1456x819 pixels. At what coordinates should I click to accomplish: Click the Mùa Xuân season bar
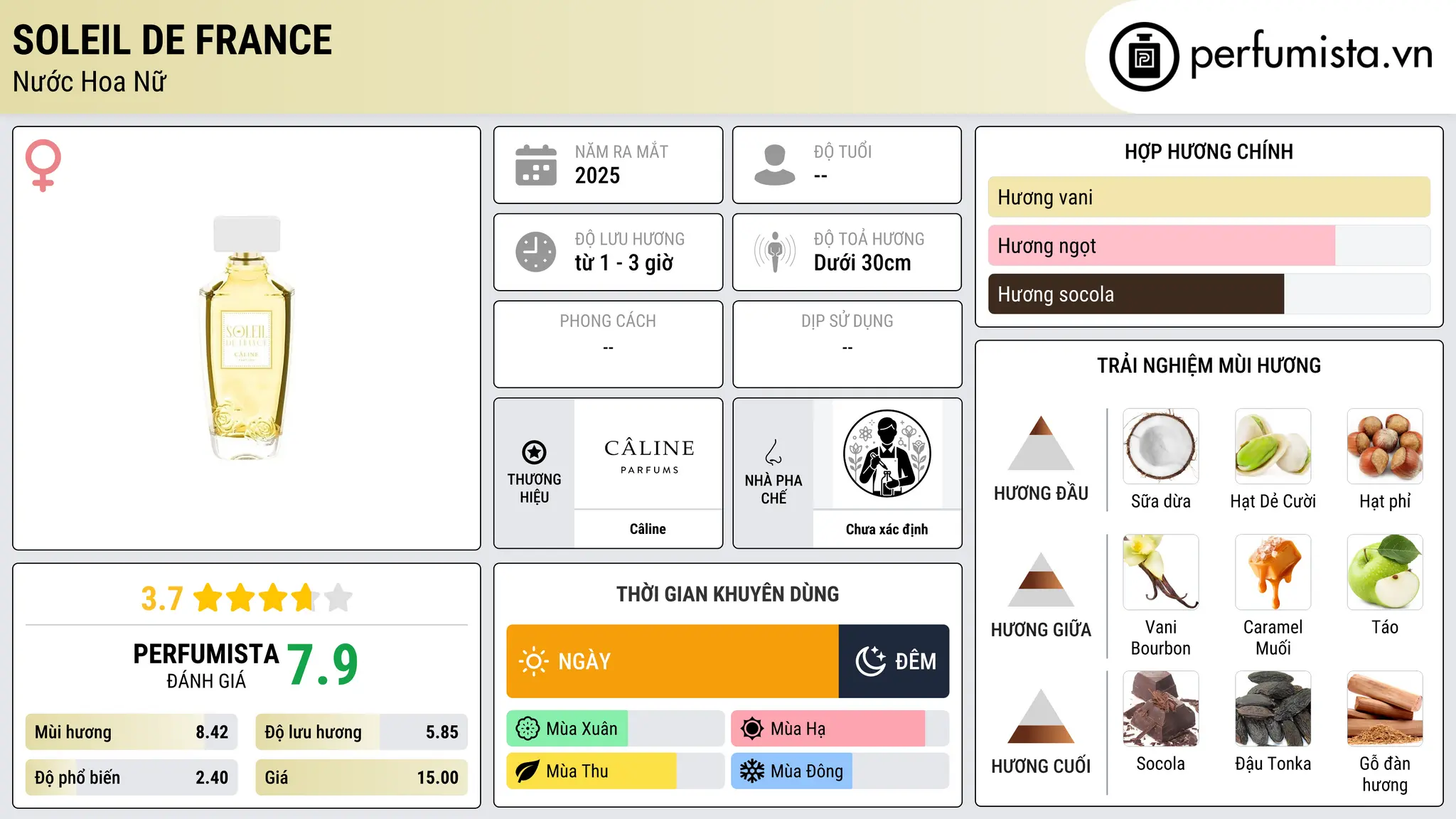(x=615, y=729)
